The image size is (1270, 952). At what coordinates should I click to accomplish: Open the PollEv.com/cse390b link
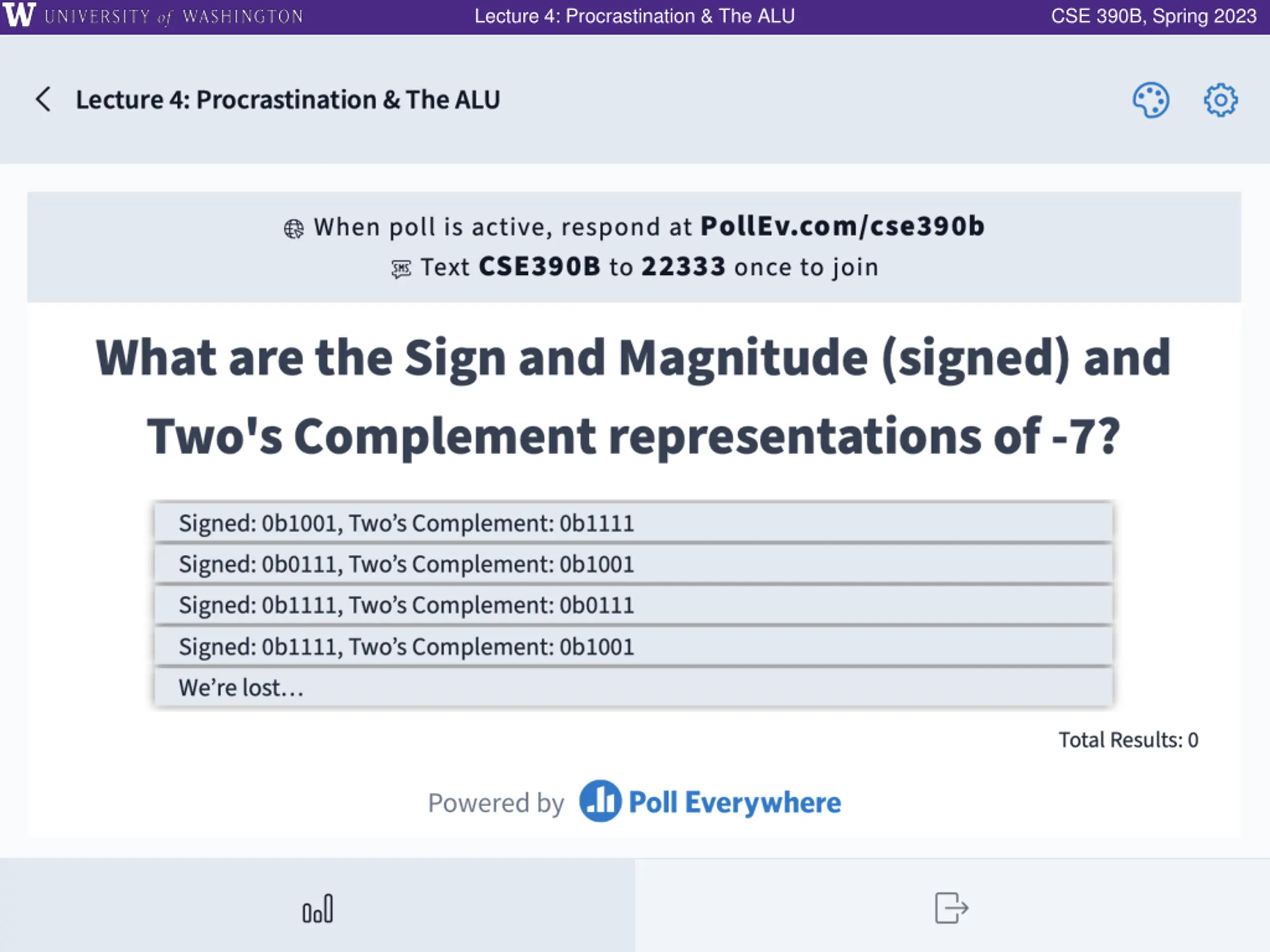click(x=842, y=226)
